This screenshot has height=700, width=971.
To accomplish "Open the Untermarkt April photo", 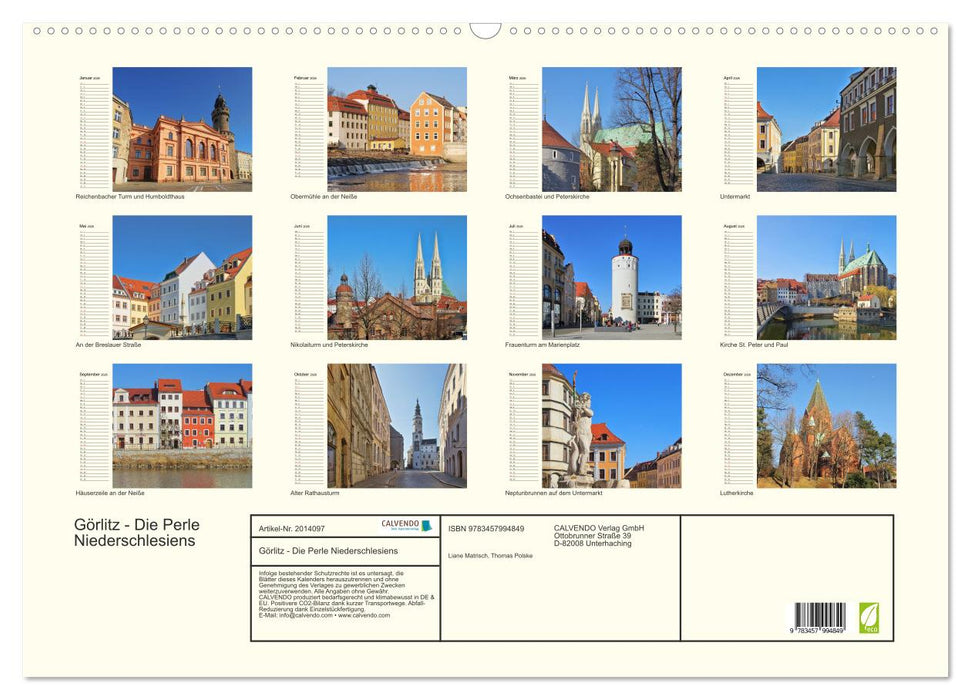I will click(x=826, y=129).
